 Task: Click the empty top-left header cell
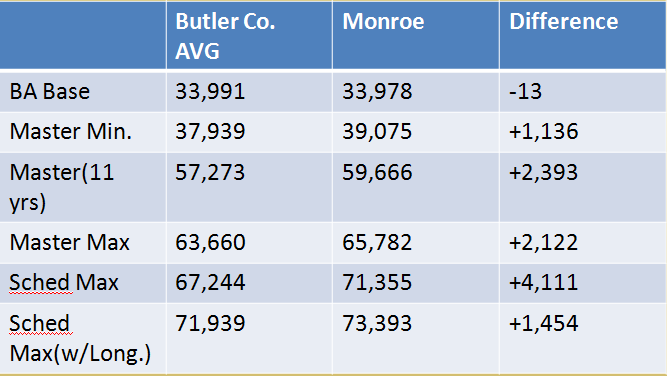(x=83, y=35)
